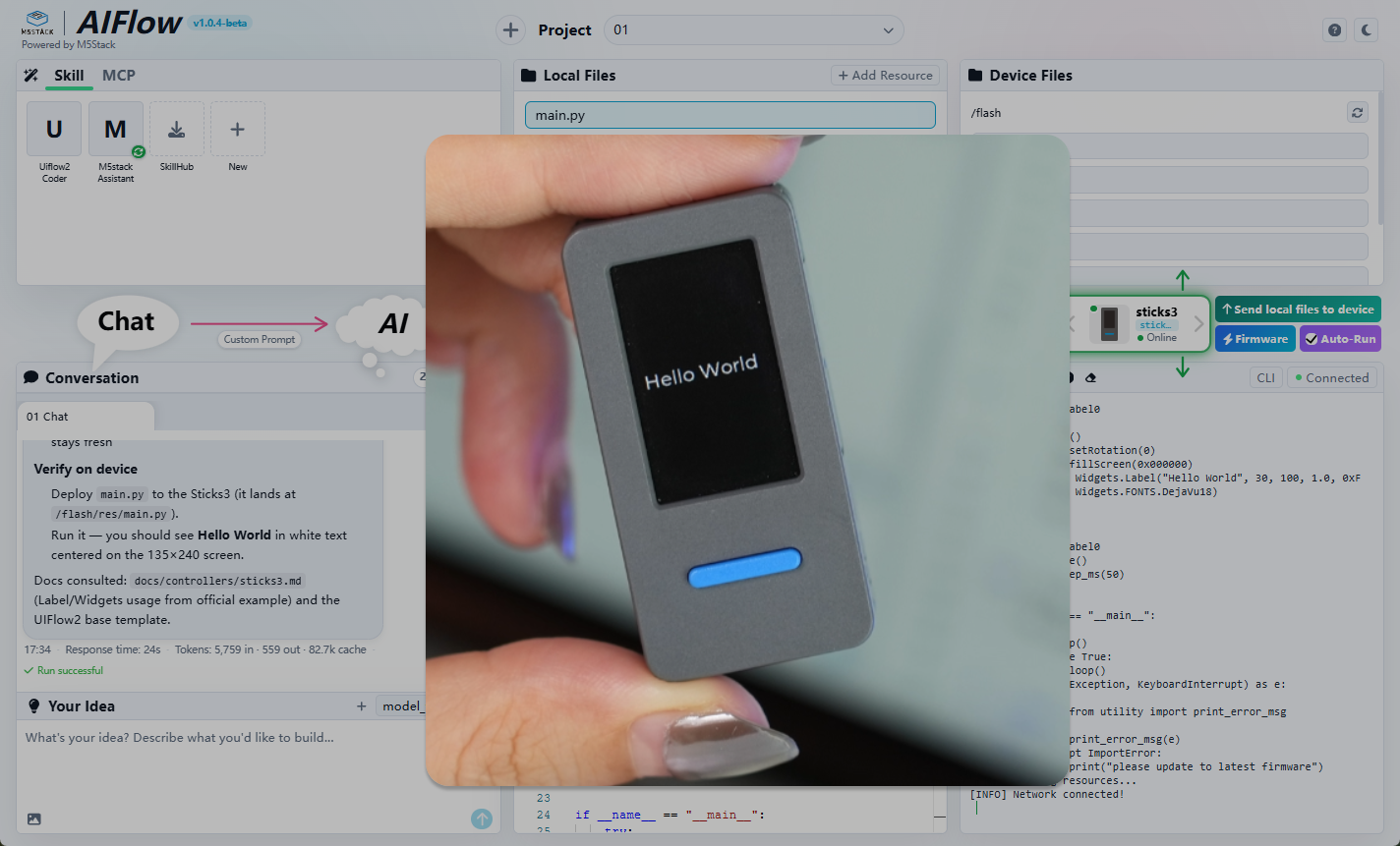
Task: Open the Uiflow2 Coder skill
Action: coord(54,129)
